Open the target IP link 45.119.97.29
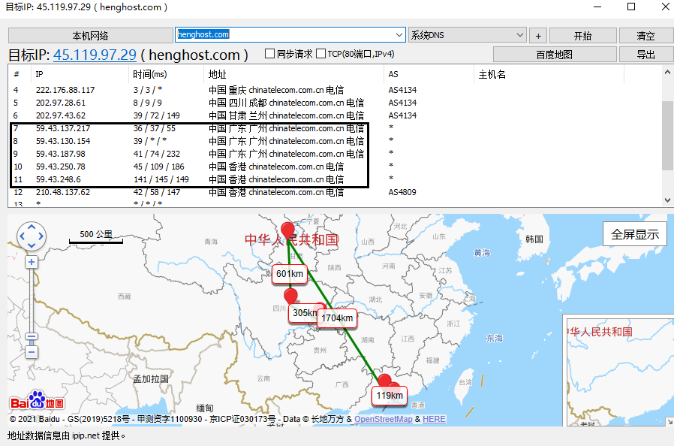 pyautogui.click(x=95, y=55)
